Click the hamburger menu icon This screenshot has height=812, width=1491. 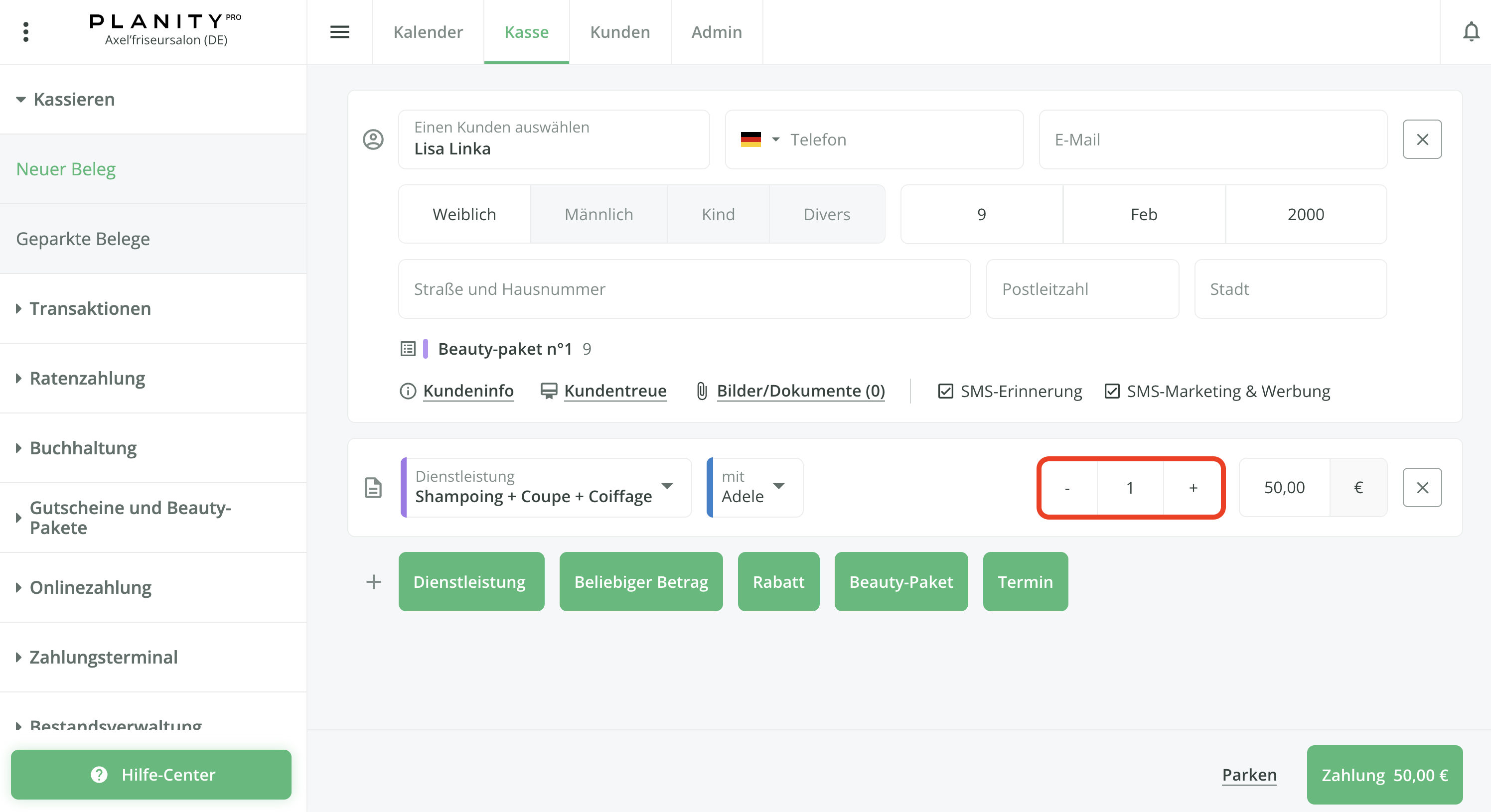point(340,32)
